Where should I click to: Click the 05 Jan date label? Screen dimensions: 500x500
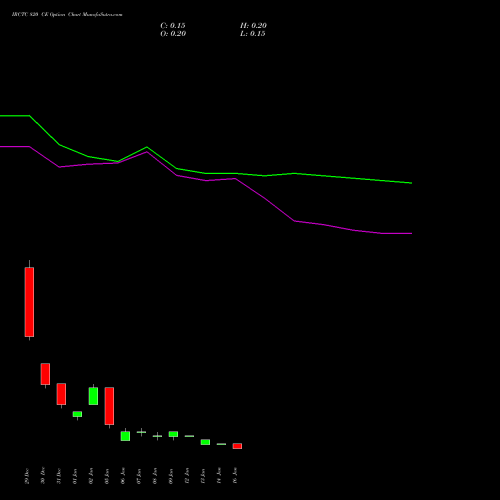107,476
